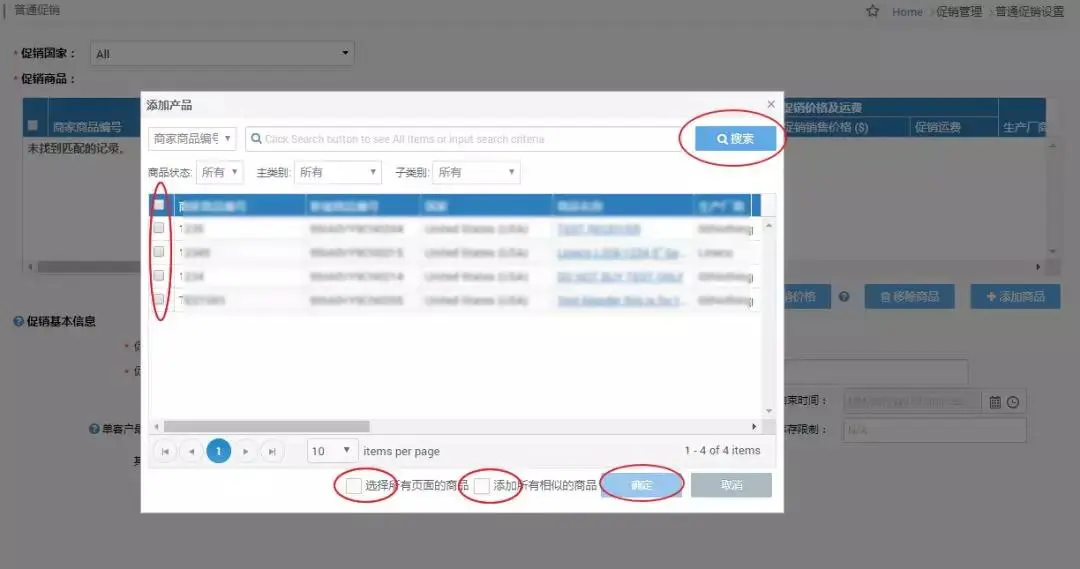Viewport: 1080px width, 569px height.
Task: Open product name link in fourth row
Action: coord(619,300)
